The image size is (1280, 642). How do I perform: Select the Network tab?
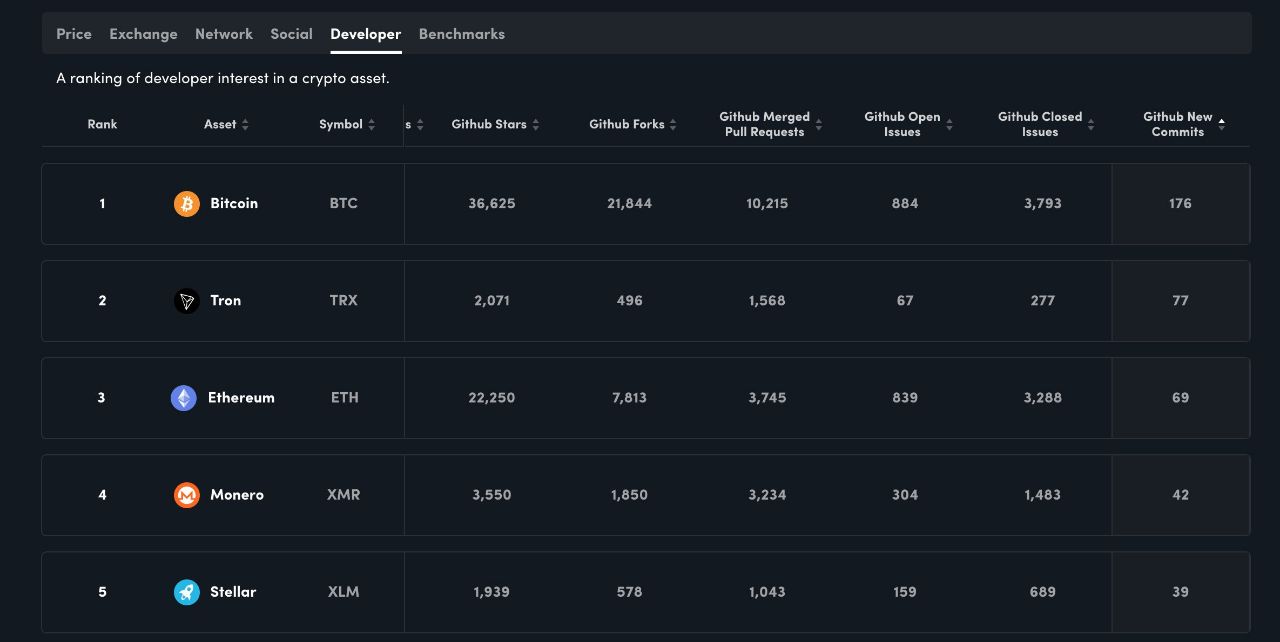pyautogui.click(x=224, y=34)
